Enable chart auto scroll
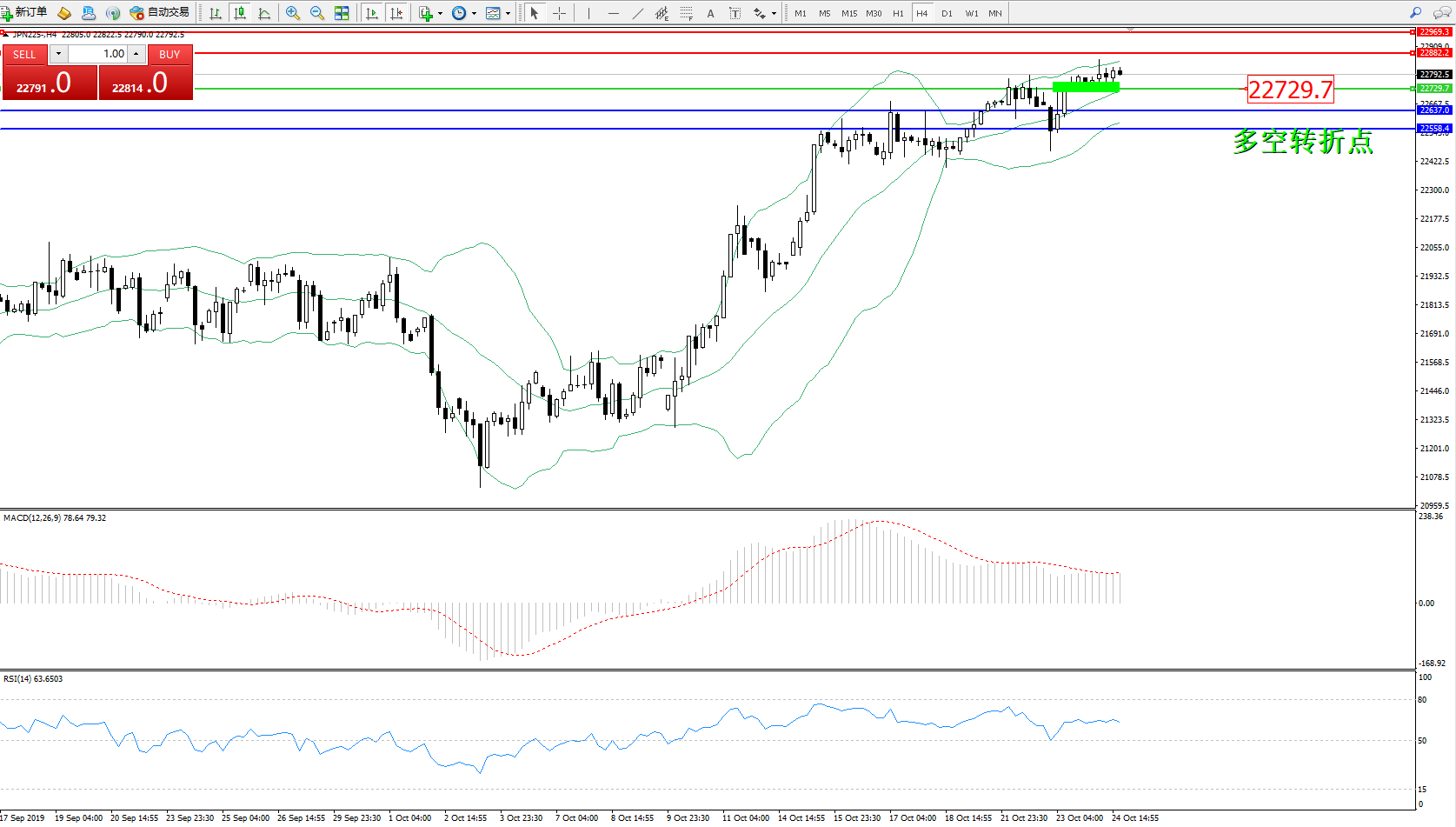 click(x=372, y=13)
